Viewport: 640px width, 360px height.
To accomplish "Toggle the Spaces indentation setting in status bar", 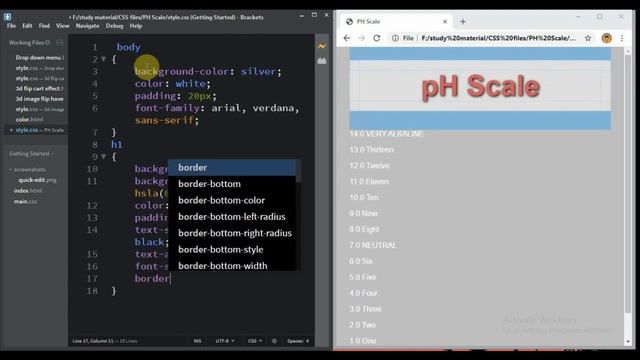I will pyautogui.click(x=298, y=341).
